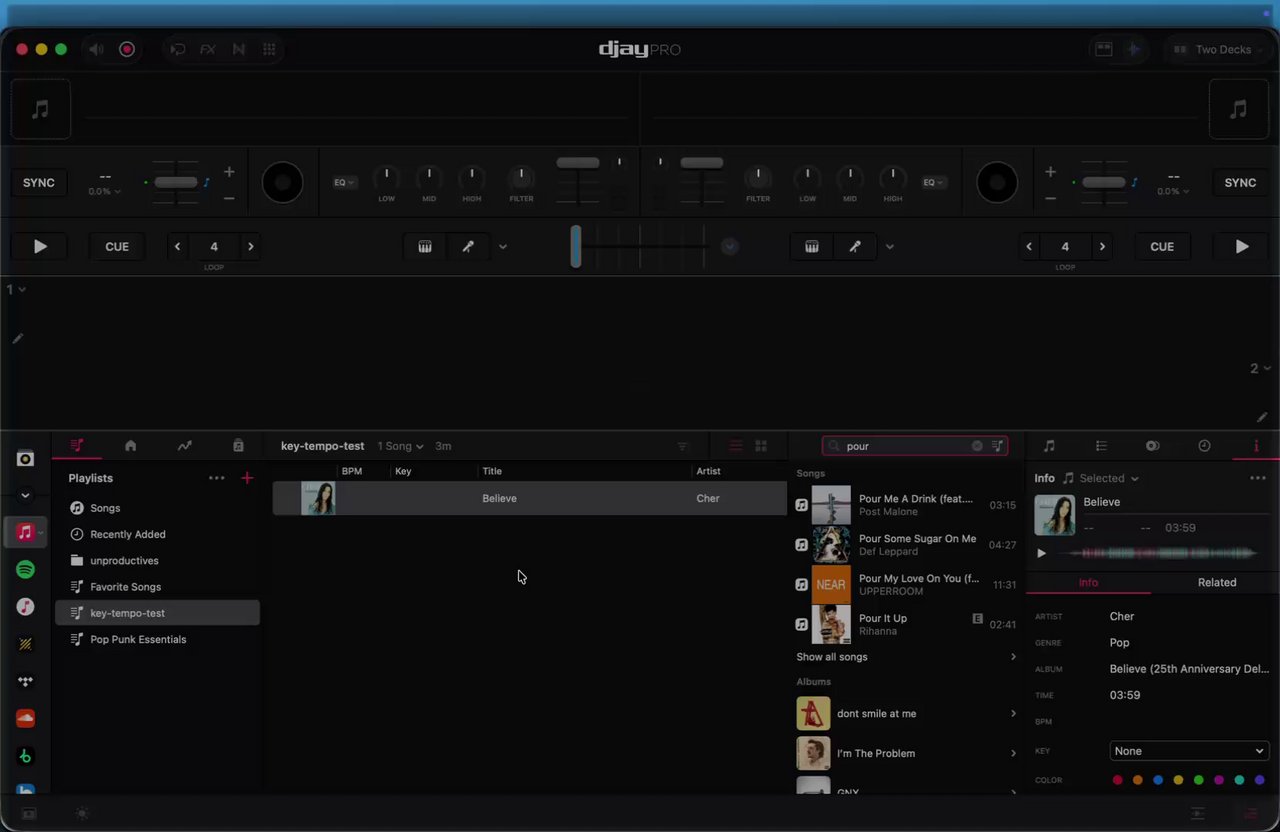1280x832 pixels.
Task: Open the left deck's keyboard pads icon
Action: coord(425,247)
